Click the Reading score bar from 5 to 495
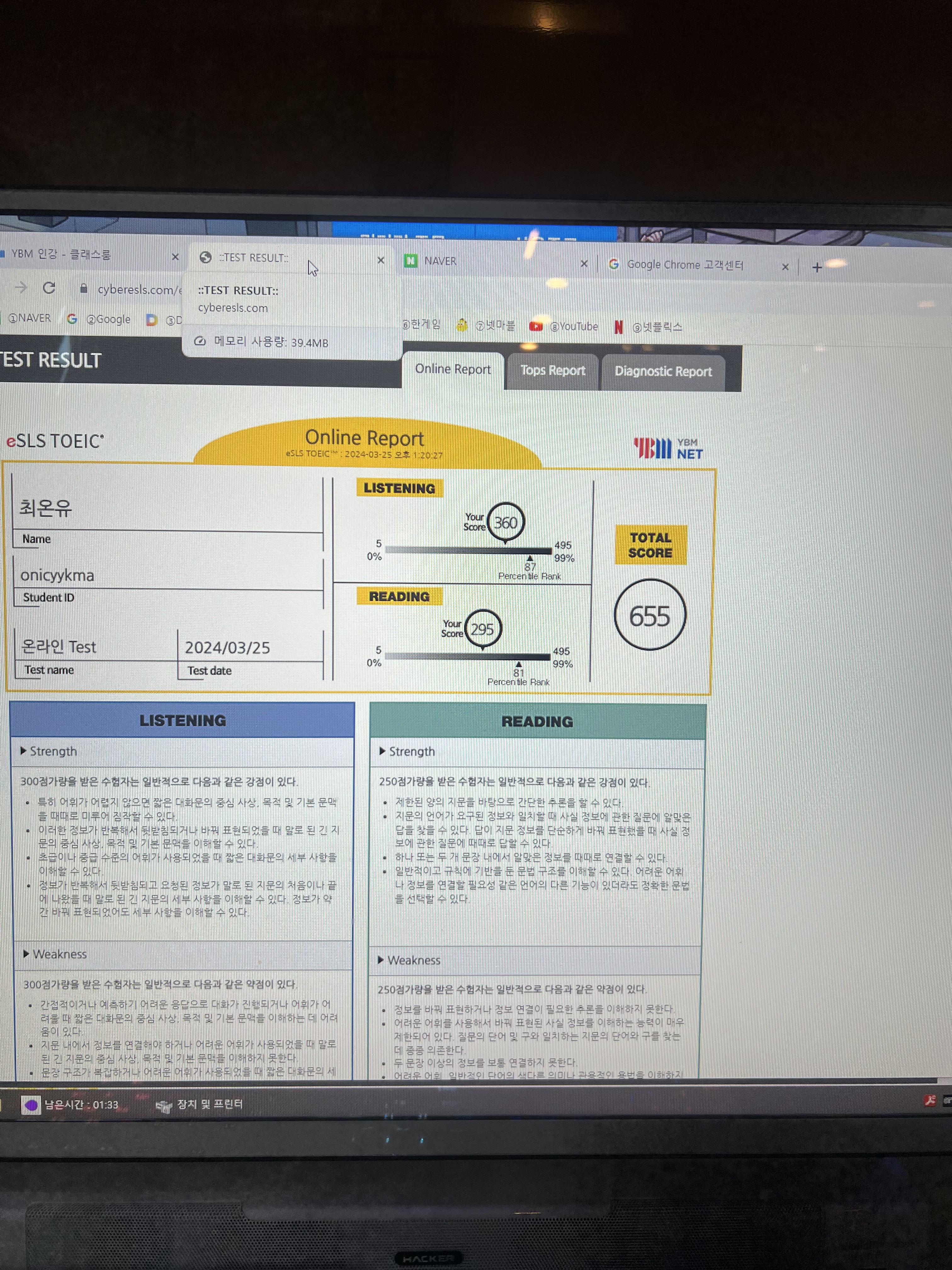This screenshot has height=1270, width=952. pos(467,656)
